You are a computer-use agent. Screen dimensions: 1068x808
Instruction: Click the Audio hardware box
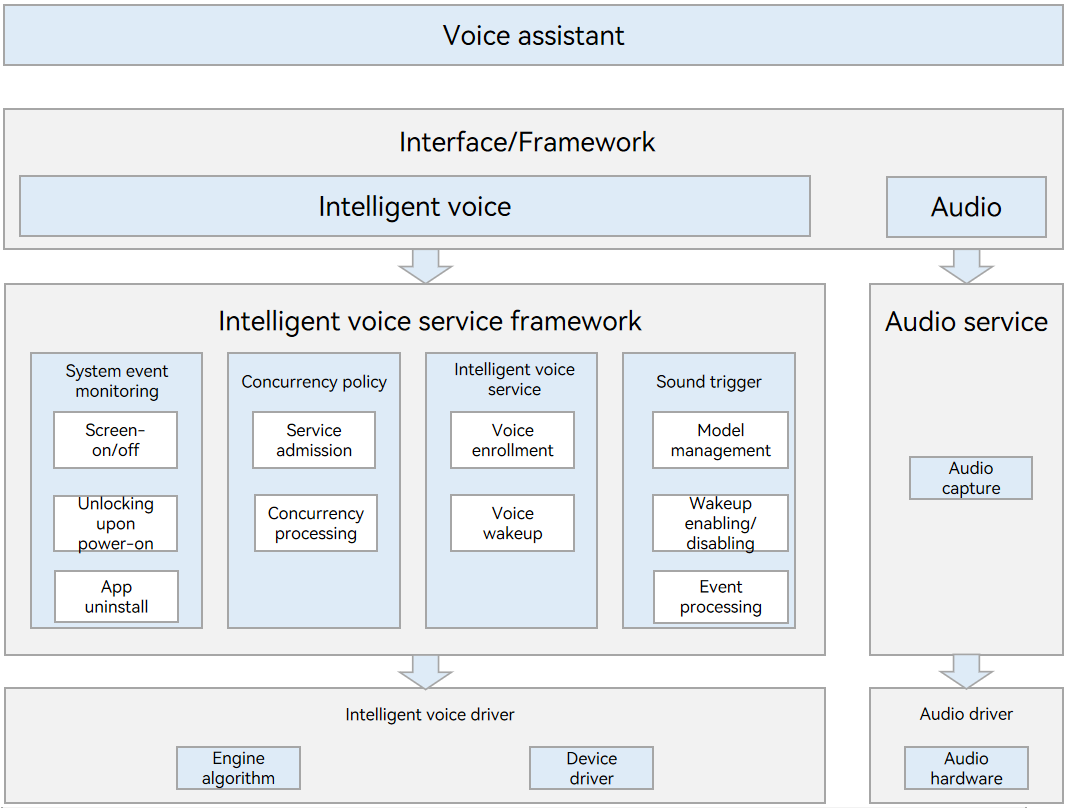tap(966, 768)
